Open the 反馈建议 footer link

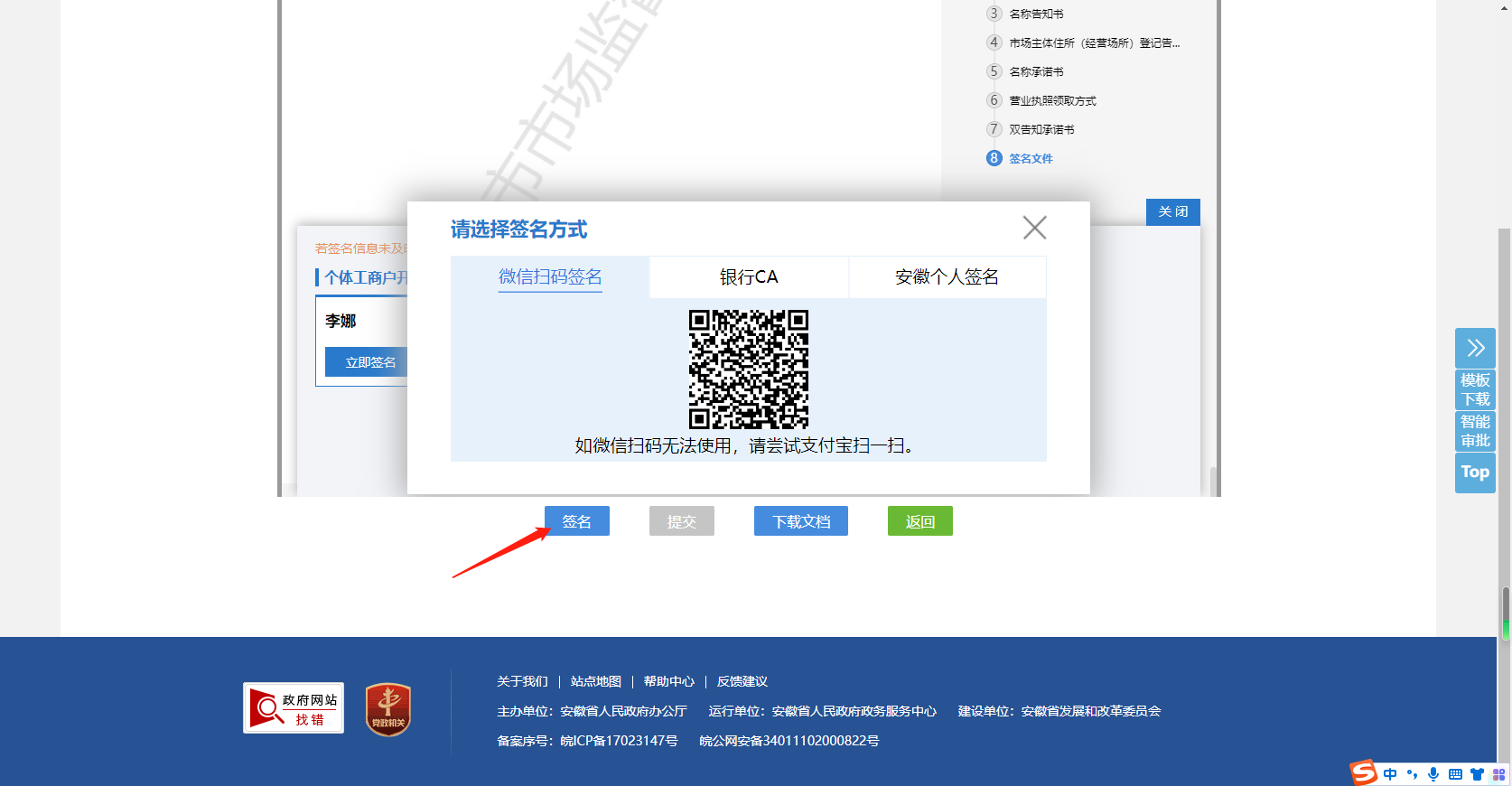pyautogui.click(x=742, y=681)
